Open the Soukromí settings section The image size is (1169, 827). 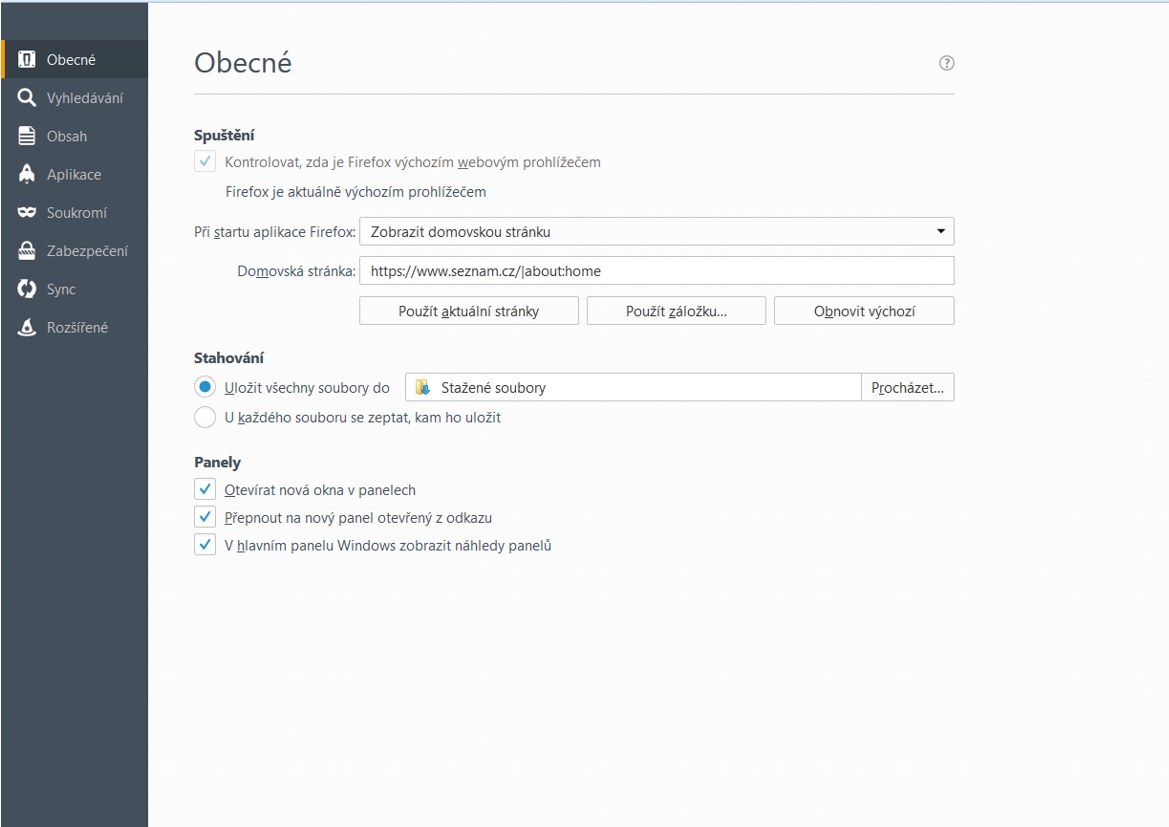tap(76, 213)
